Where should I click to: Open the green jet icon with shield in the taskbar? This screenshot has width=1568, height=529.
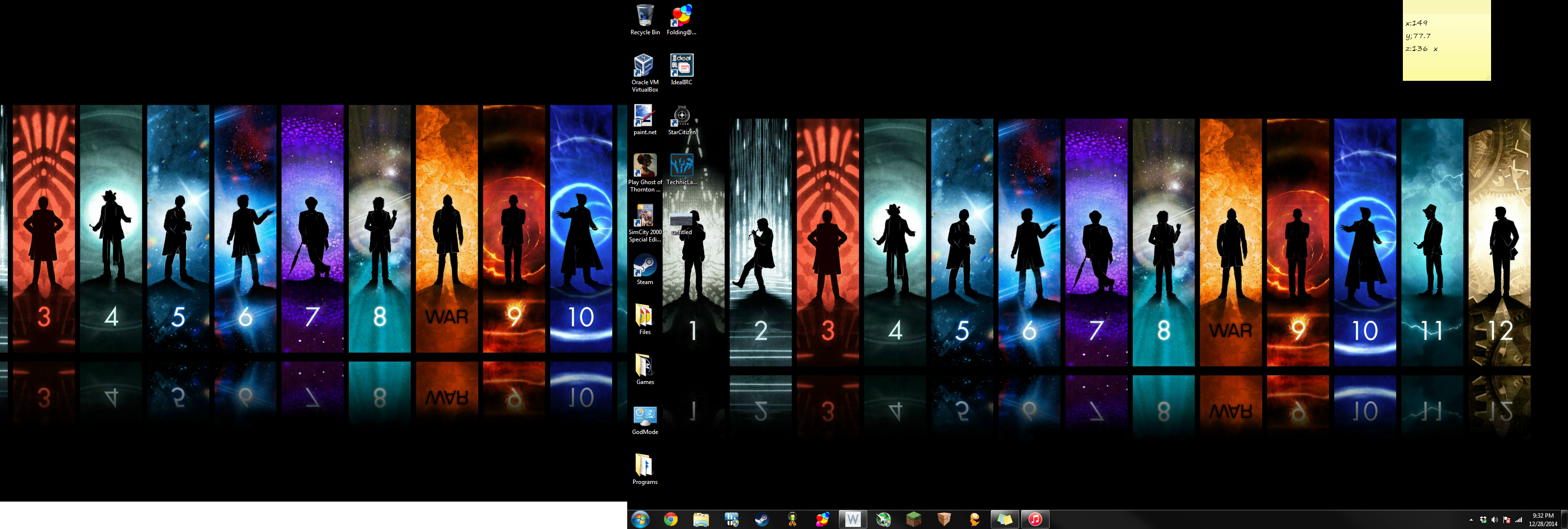(x=883, y=519)
